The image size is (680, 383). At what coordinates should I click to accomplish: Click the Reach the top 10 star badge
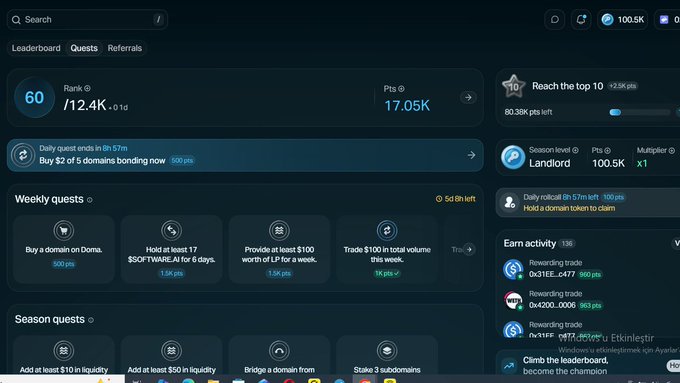[x=513, y=86]
